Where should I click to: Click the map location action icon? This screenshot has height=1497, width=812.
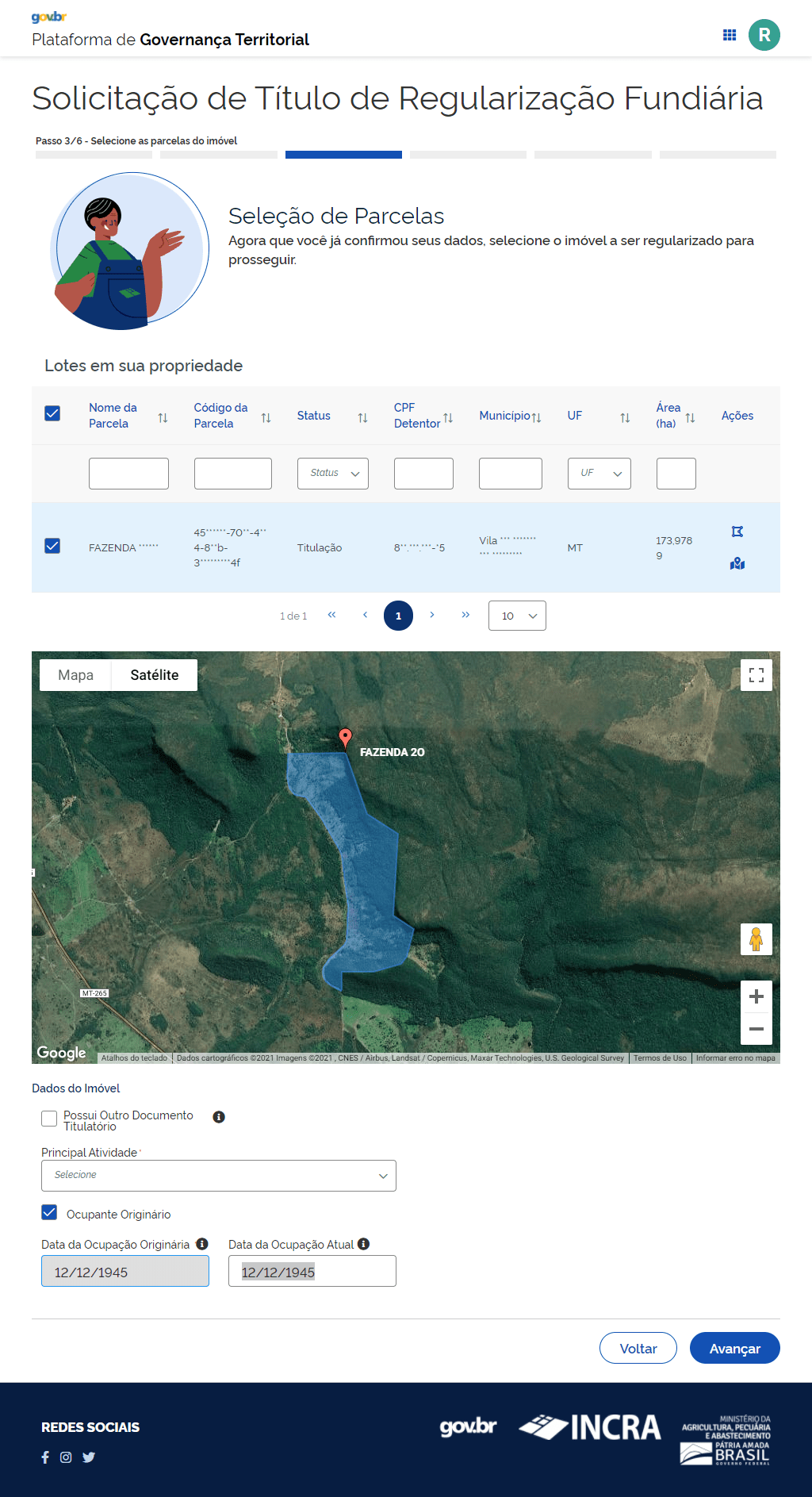pyautogui.click(x=737, y=563)
